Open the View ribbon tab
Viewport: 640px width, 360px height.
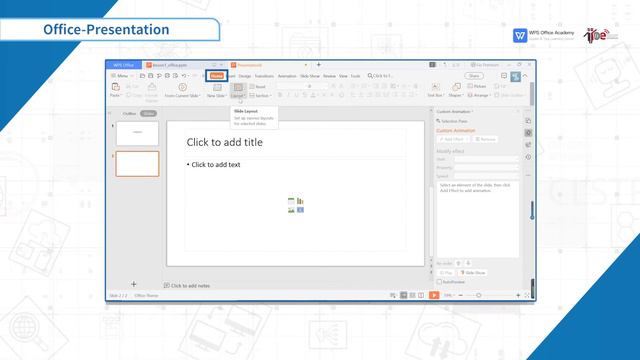tap(343, 76)
